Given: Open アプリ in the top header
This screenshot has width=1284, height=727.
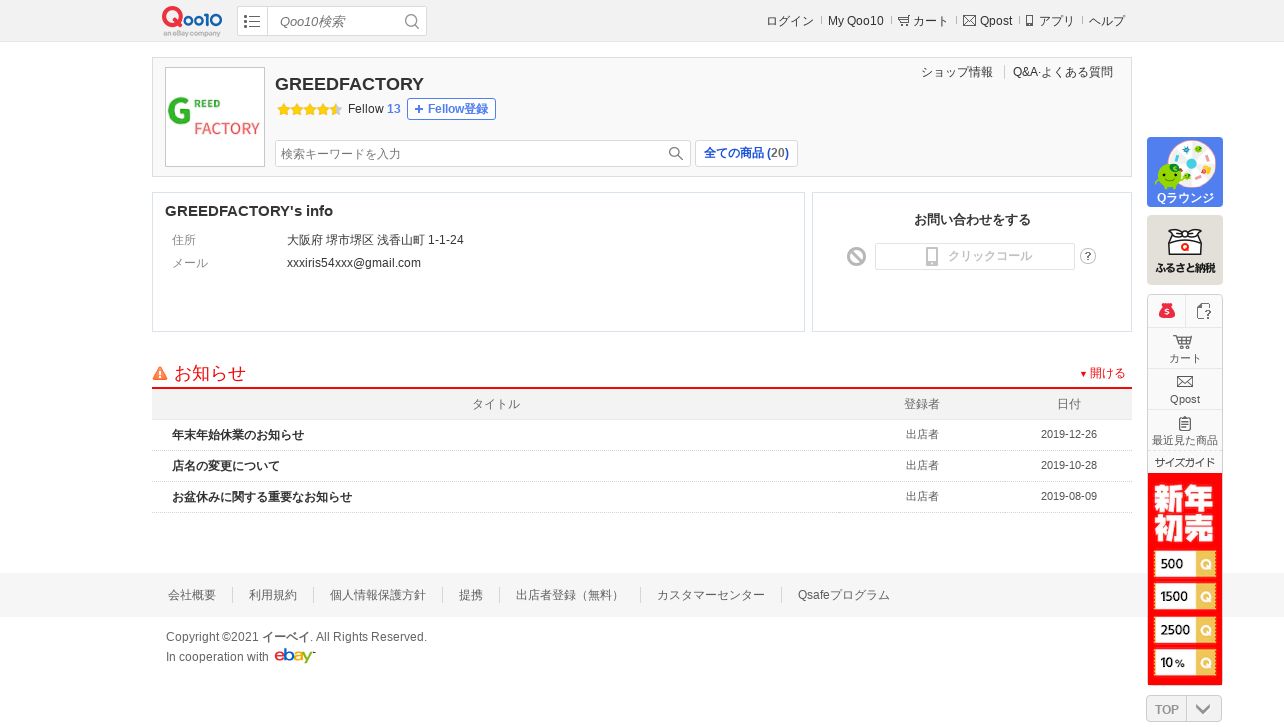Looking at the screenshot, I should (x=1050, y=21).
